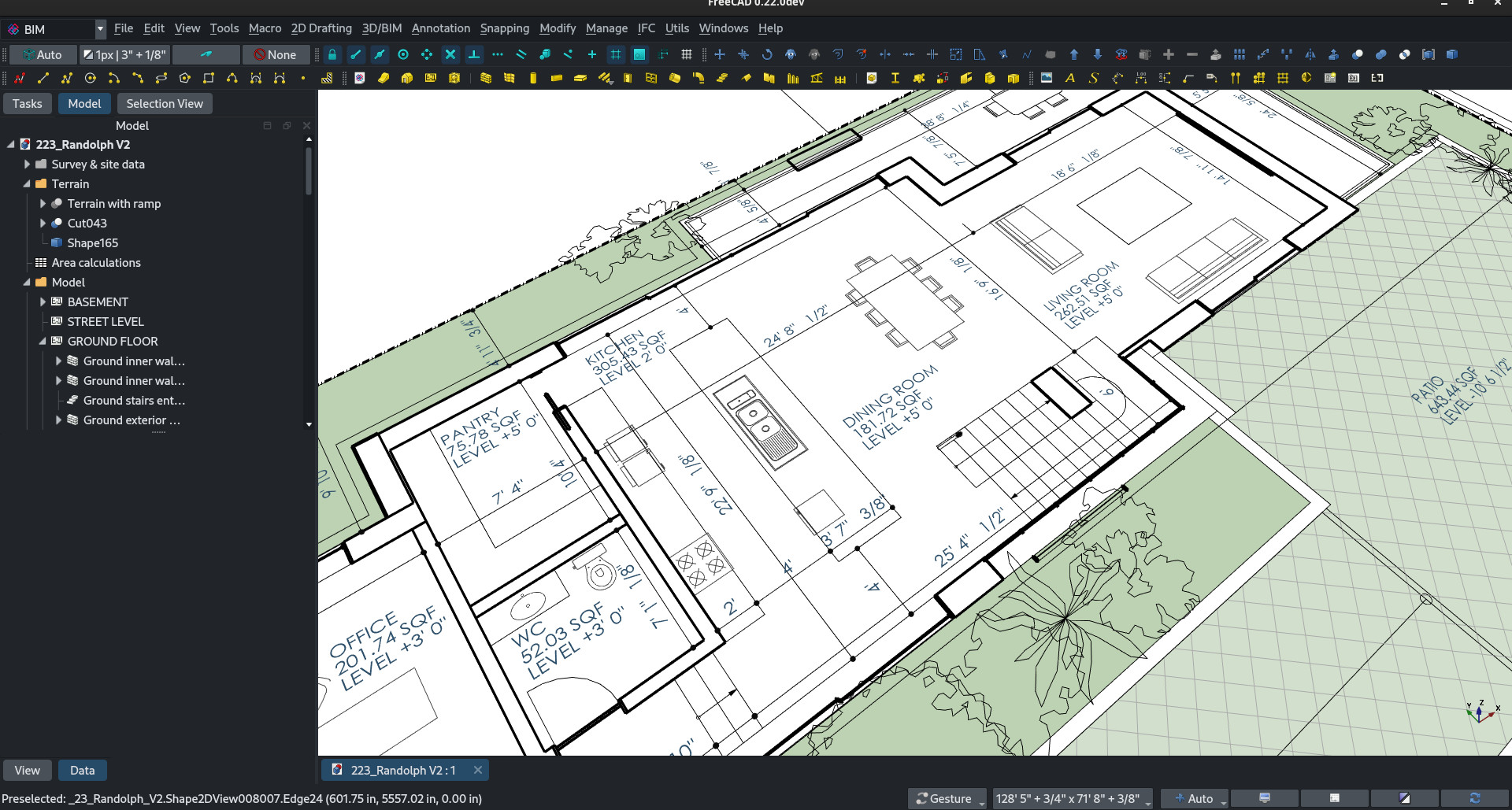1512x810 pixels.
Task: Open the workbench selector dropdown
Action: [x=99, y=29]
